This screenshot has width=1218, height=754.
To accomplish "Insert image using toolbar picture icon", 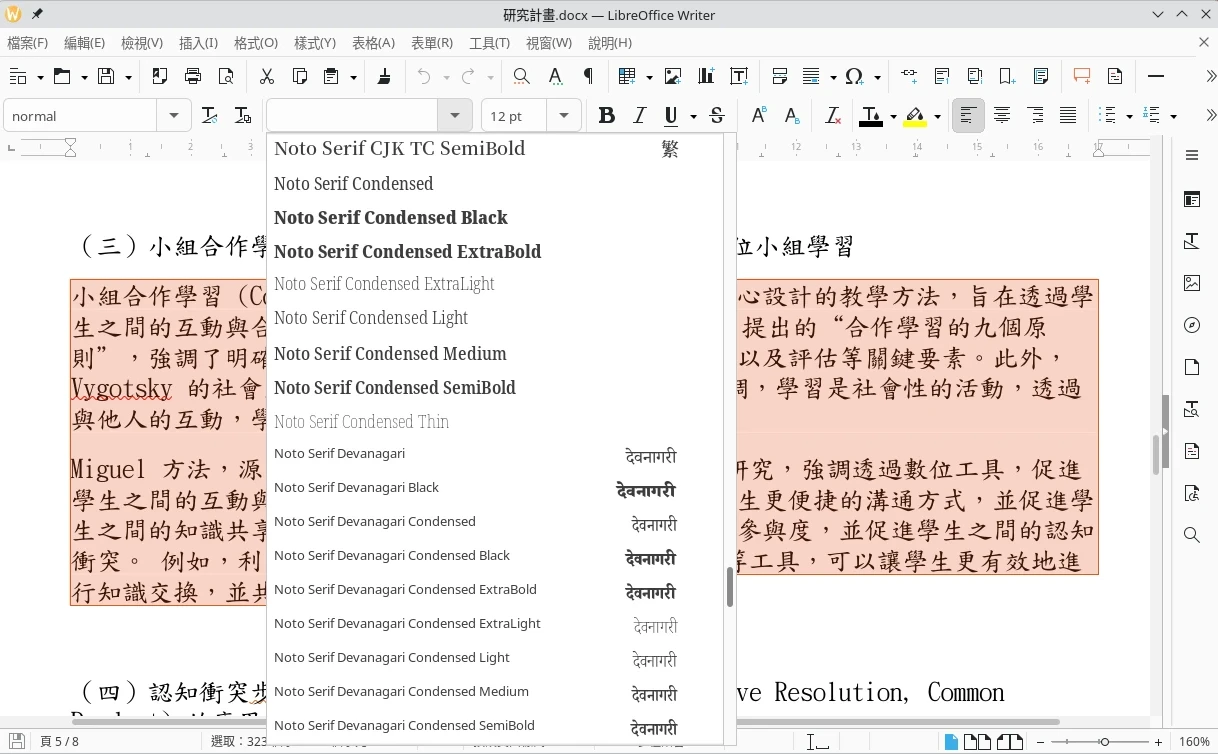I will click(673, 76).
